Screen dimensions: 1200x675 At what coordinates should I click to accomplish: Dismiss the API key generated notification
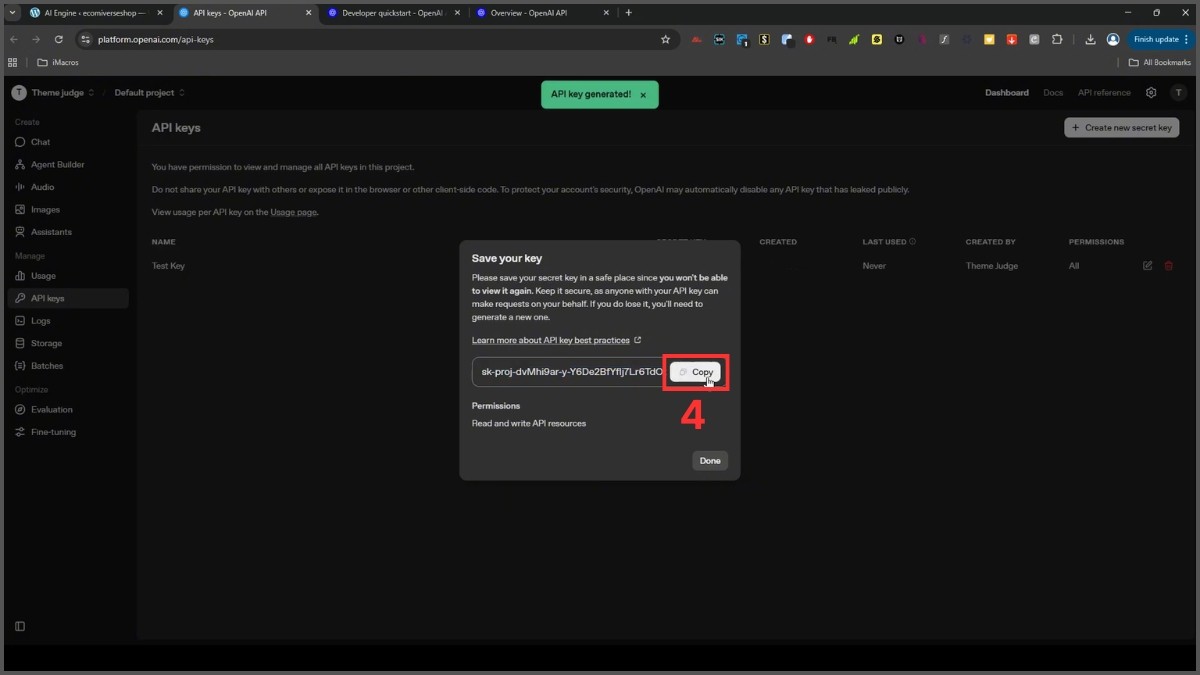[x=643, y=95]
